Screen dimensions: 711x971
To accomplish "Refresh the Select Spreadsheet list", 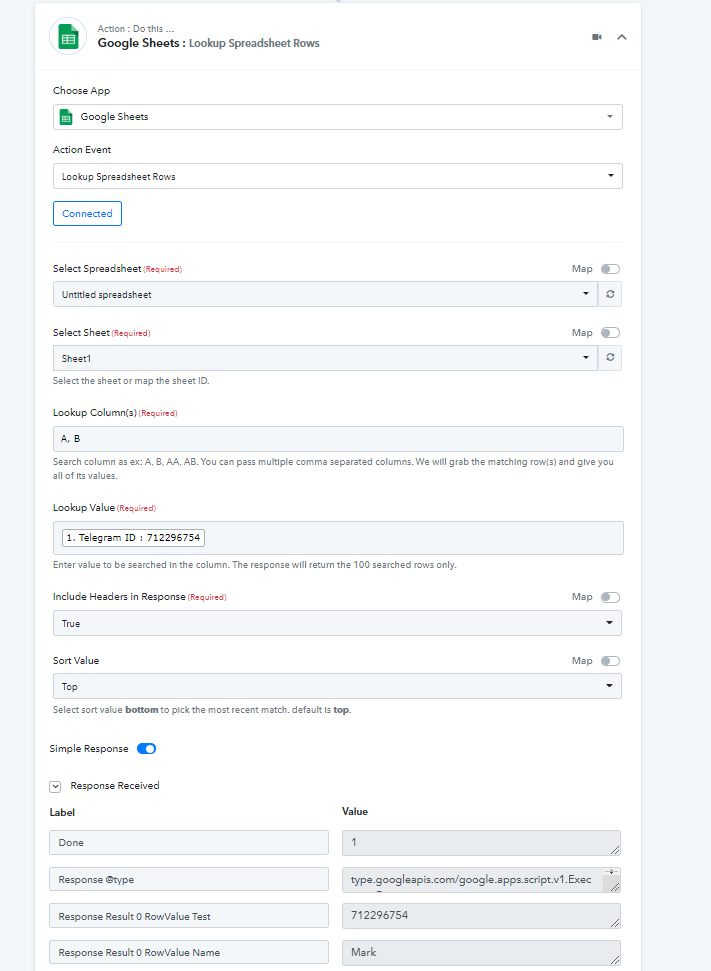I will tap(610, 294).
